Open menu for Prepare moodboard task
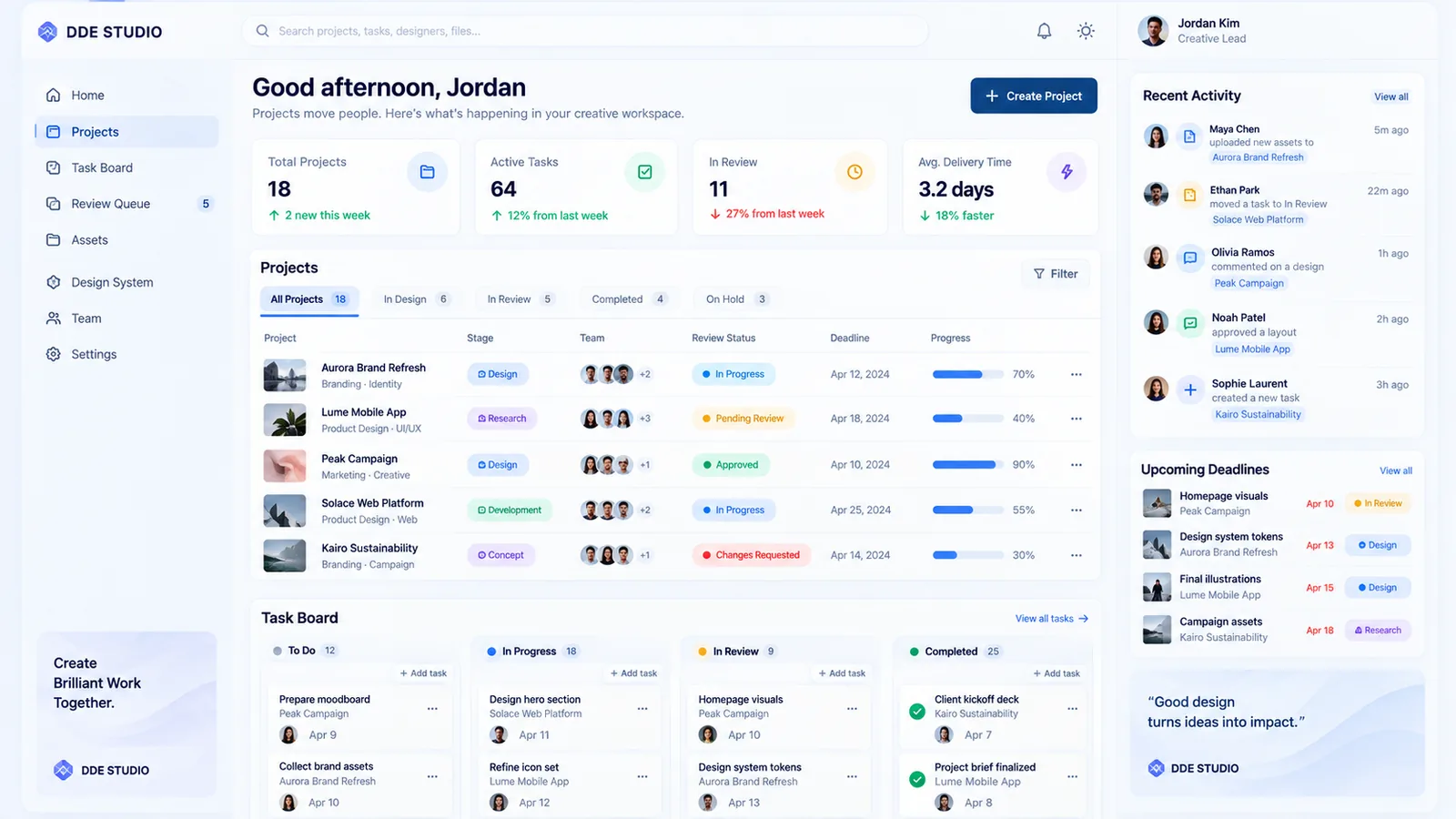This screenshot has height=819, width=1456. point(432,708)
